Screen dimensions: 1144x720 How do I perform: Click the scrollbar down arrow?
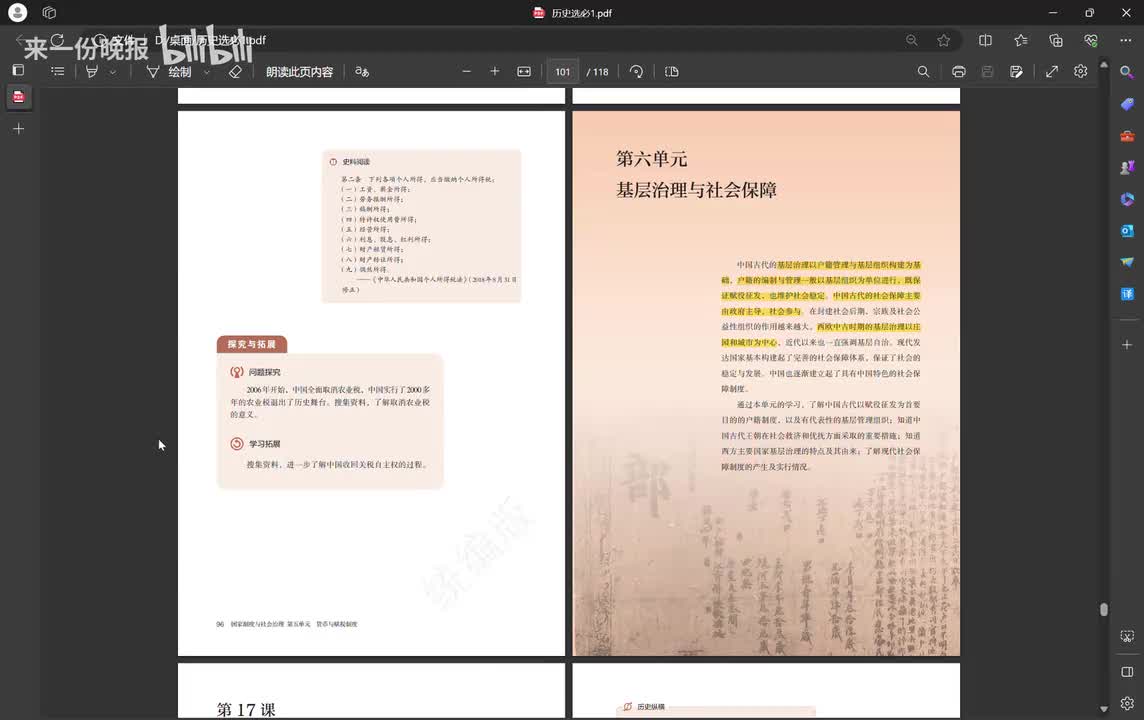tap(1104, 708)
